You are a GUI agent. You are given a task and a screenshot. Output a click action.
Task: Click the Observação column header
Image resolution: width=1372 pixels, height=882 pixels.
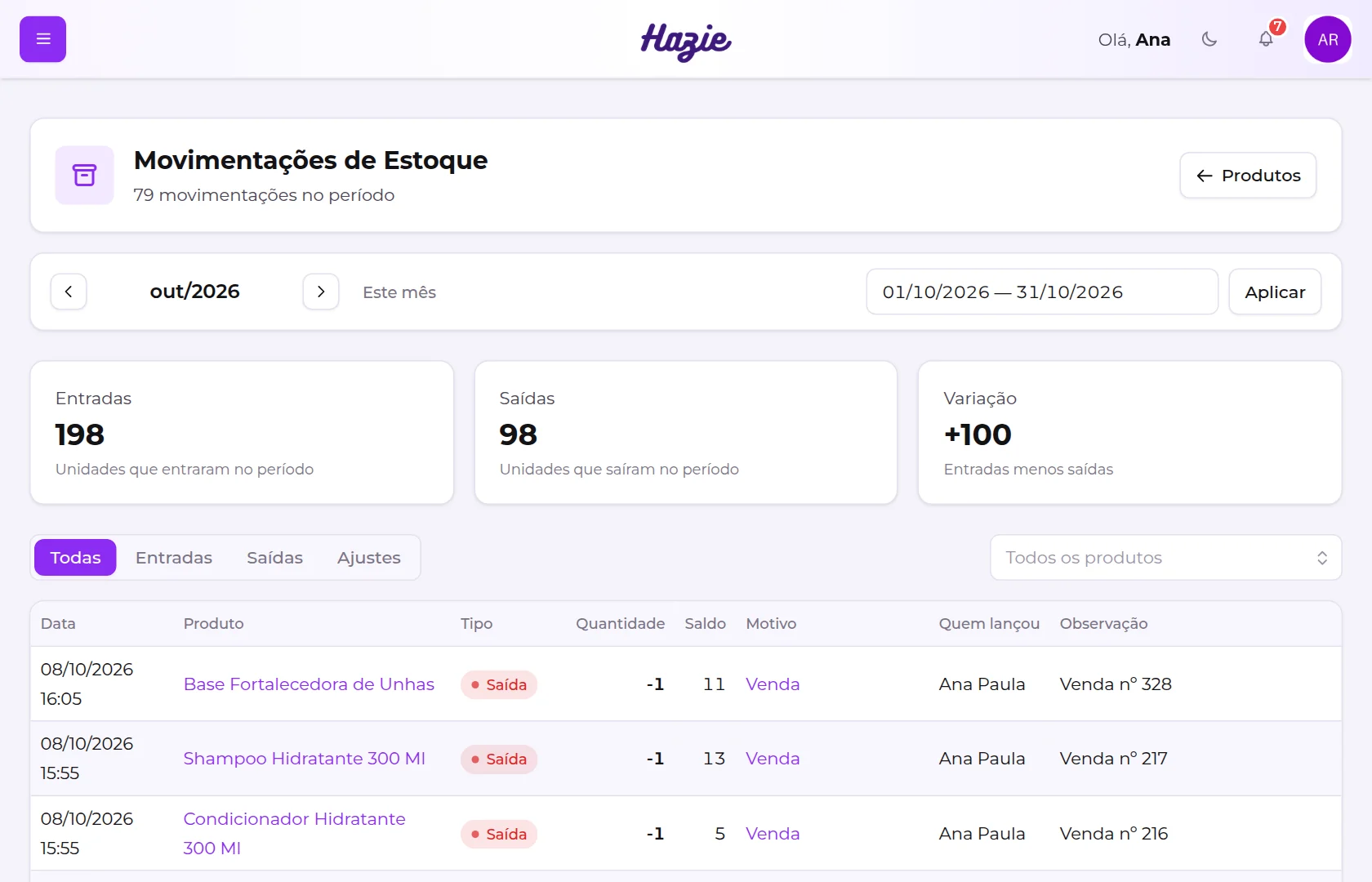click(1103, 624)
